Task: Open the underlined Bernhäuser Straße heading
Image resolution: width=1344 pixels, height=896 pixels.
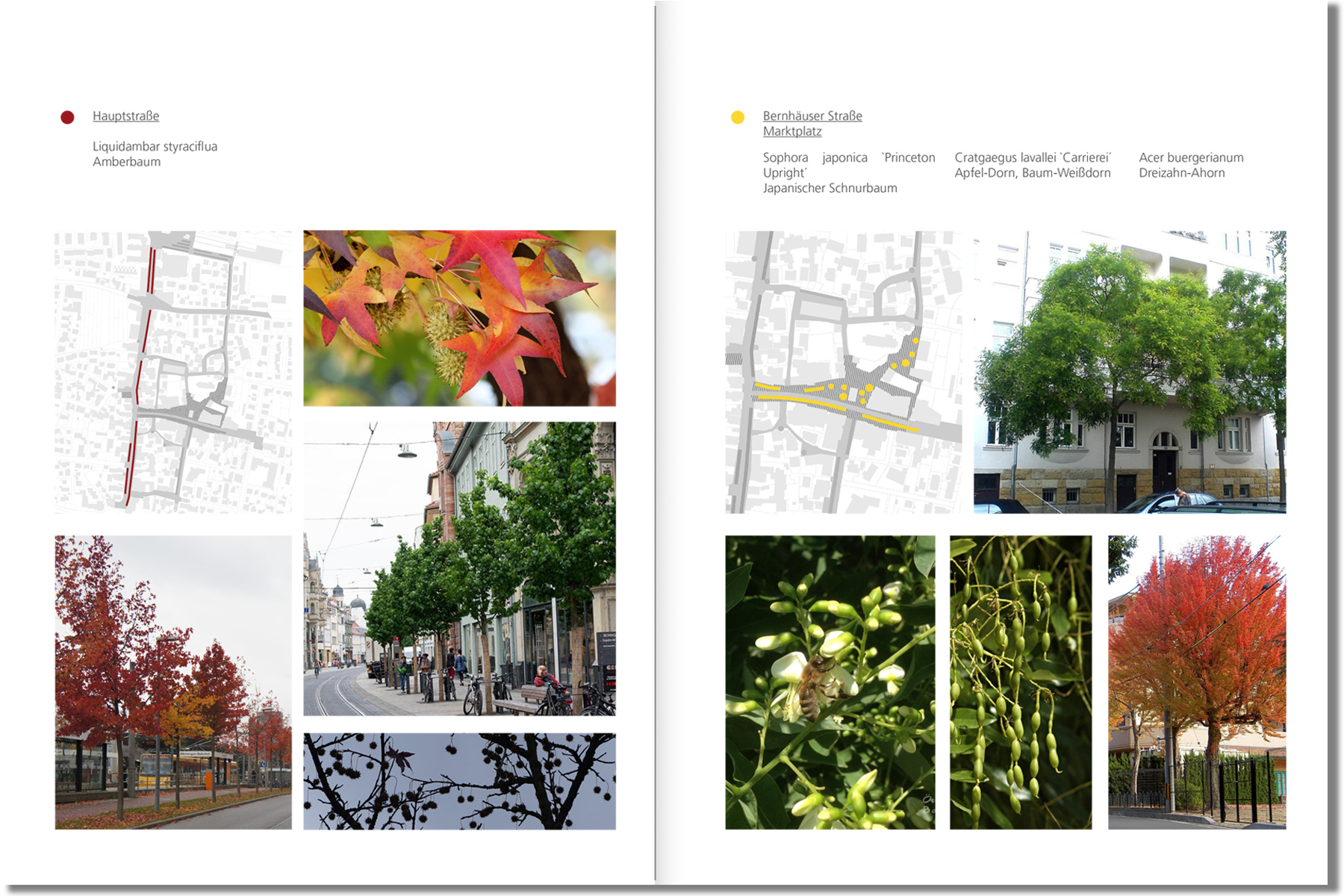Action: point(812,116)
